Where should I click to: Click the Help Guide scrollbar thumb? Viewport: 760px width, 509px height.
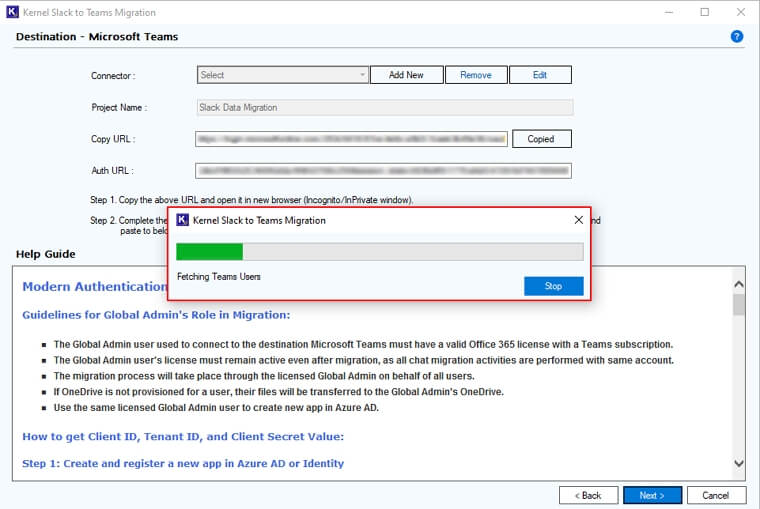[x=739, y=305]
